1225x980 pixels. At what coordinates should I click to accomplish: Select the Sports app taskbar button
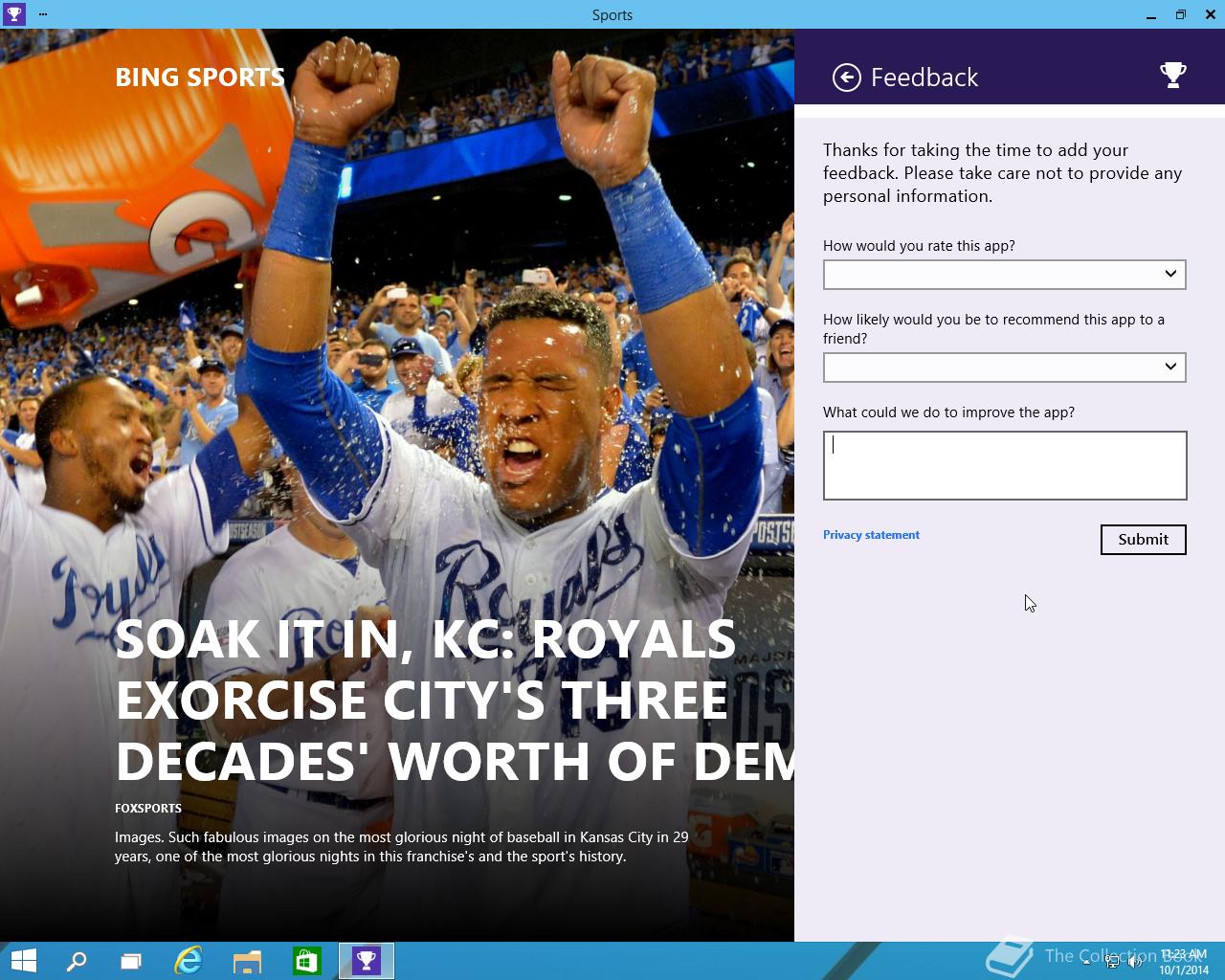point(367,961)
